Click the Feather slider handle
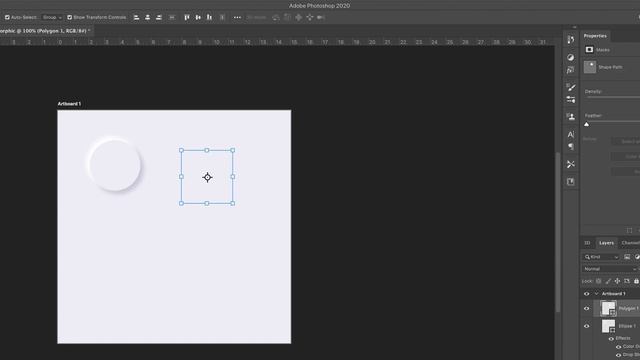 coord(587,124)
